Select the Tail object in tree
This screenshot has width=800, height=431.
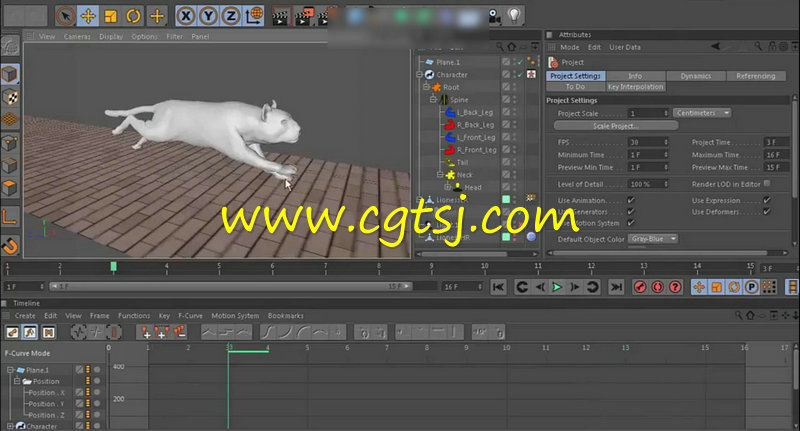pyautogui.click(x=462, y=162)
